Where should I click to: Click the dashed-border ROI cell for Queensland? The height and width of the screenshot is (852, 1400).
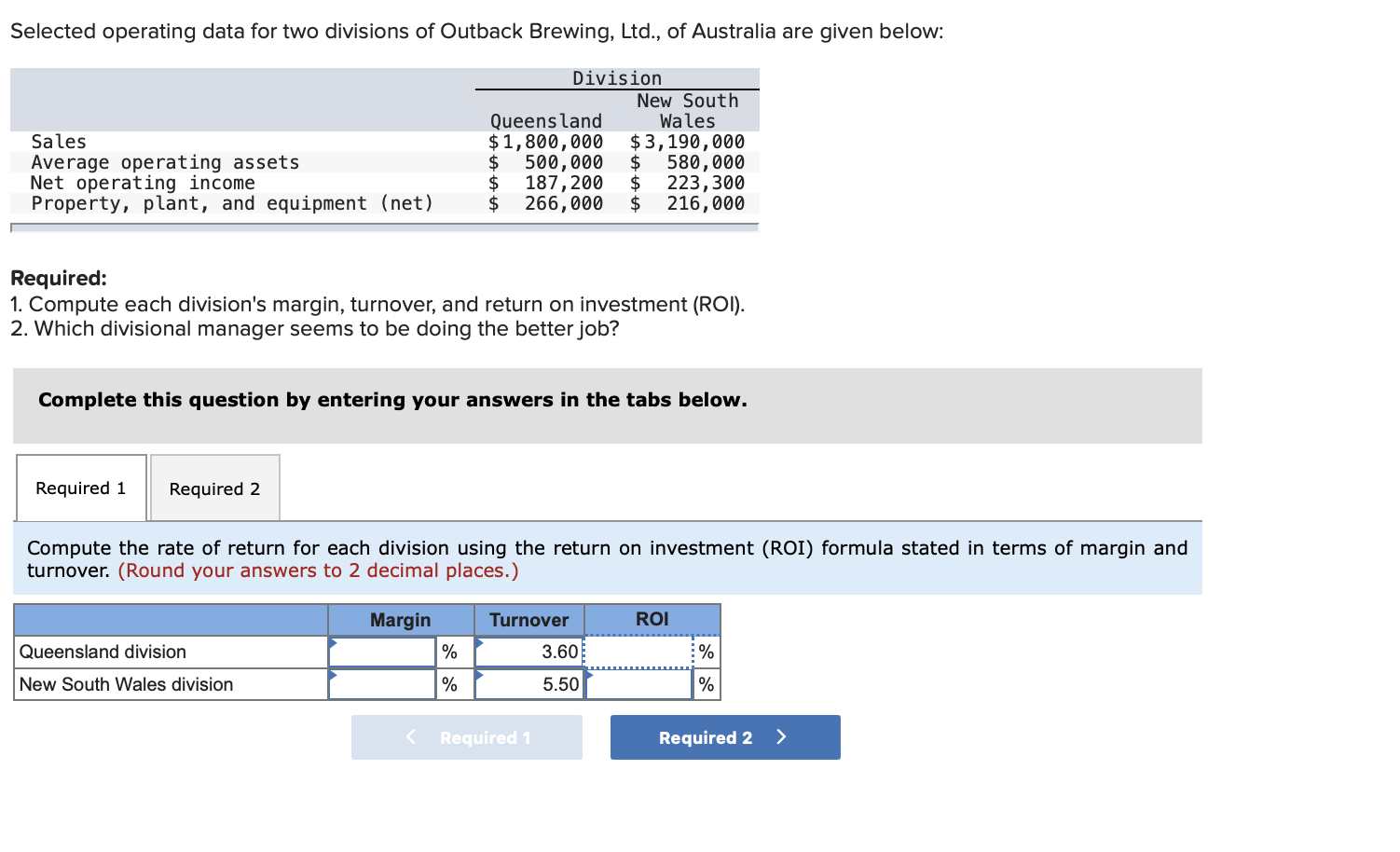638,652
